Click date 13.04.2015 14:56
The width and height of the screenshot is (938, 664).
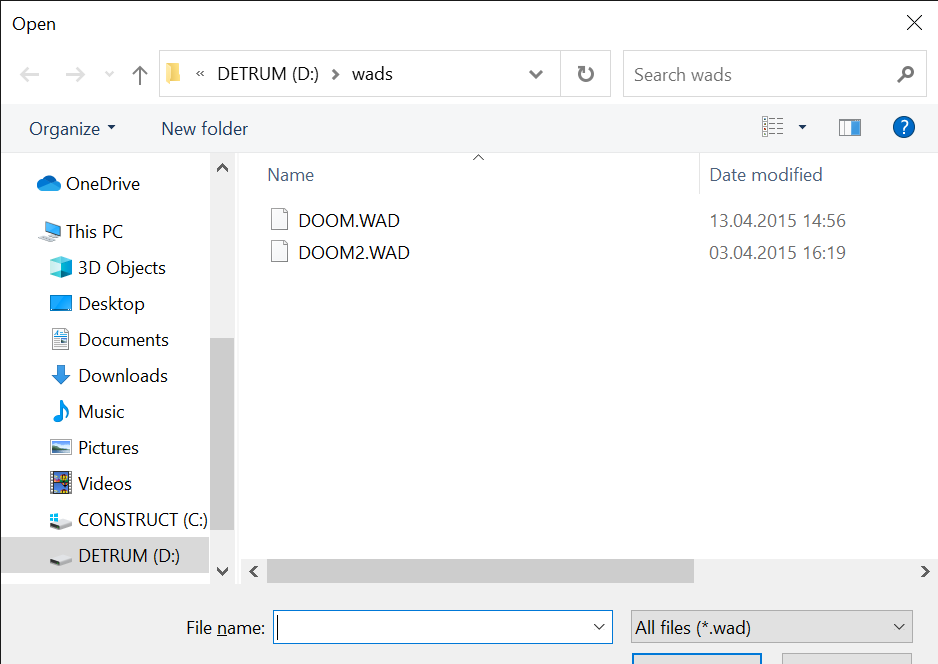click(x=777, y=221)
